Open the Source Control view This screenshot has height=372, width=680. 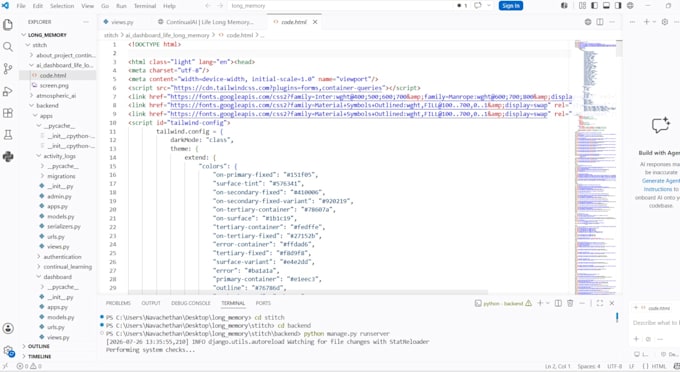tap(8, 69)
